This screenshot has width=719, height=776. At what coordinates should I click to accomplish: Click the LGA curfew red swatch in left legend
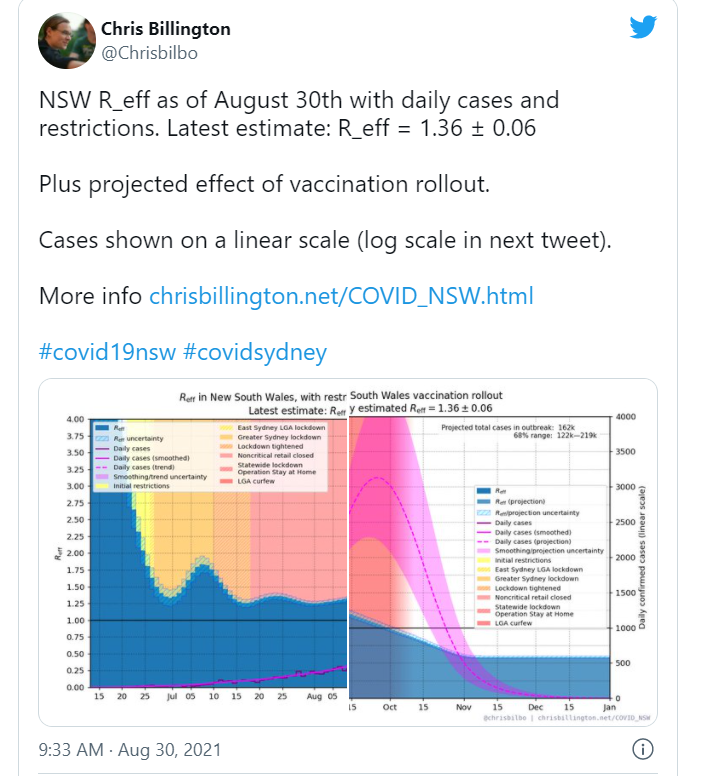pos(226,481)
